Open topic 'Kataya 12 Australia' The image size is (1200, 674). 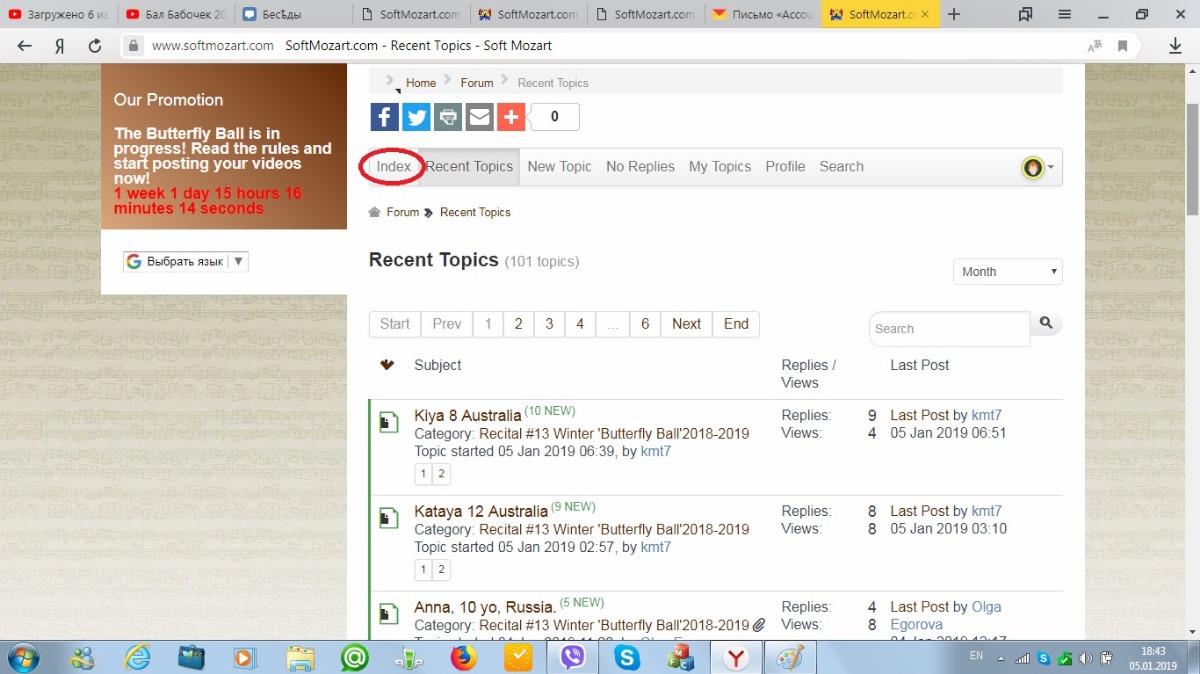(x=481, y=511)
